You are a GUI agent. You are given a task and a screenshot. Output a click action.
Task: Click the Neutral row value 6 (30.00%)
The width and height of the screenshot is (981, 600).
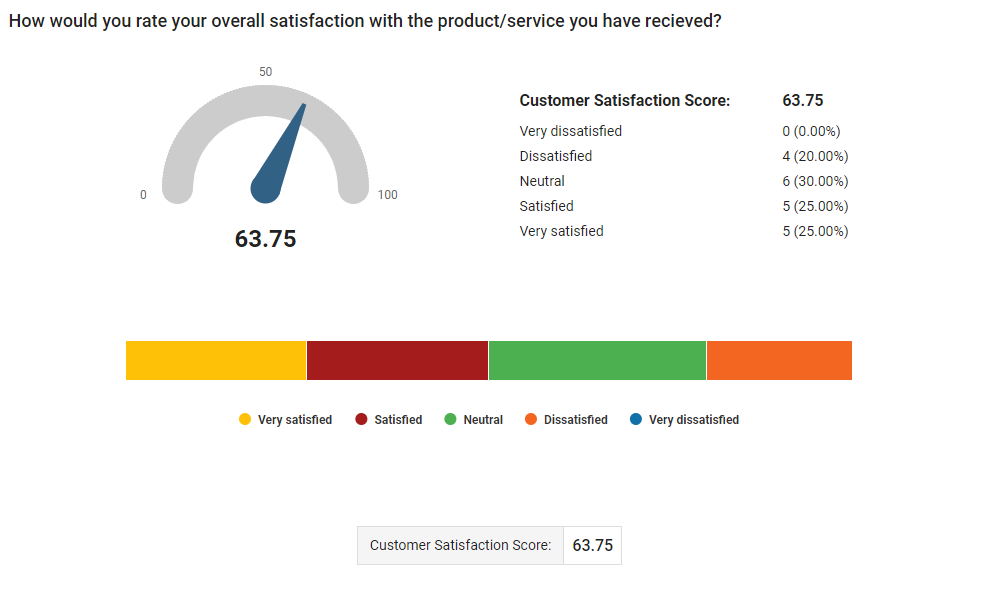click(x=815, y=181)
